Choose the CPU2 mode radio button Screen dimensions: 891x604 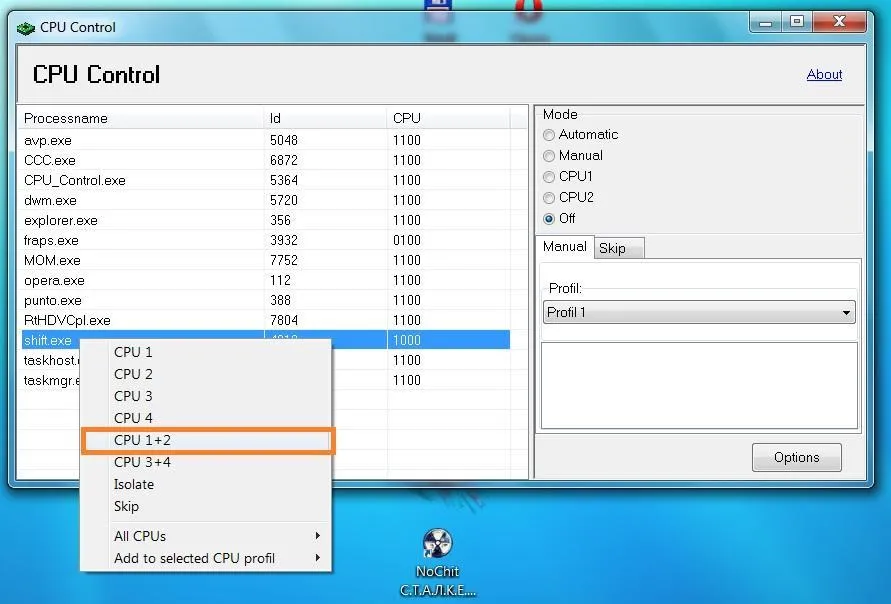pos(548,198)
